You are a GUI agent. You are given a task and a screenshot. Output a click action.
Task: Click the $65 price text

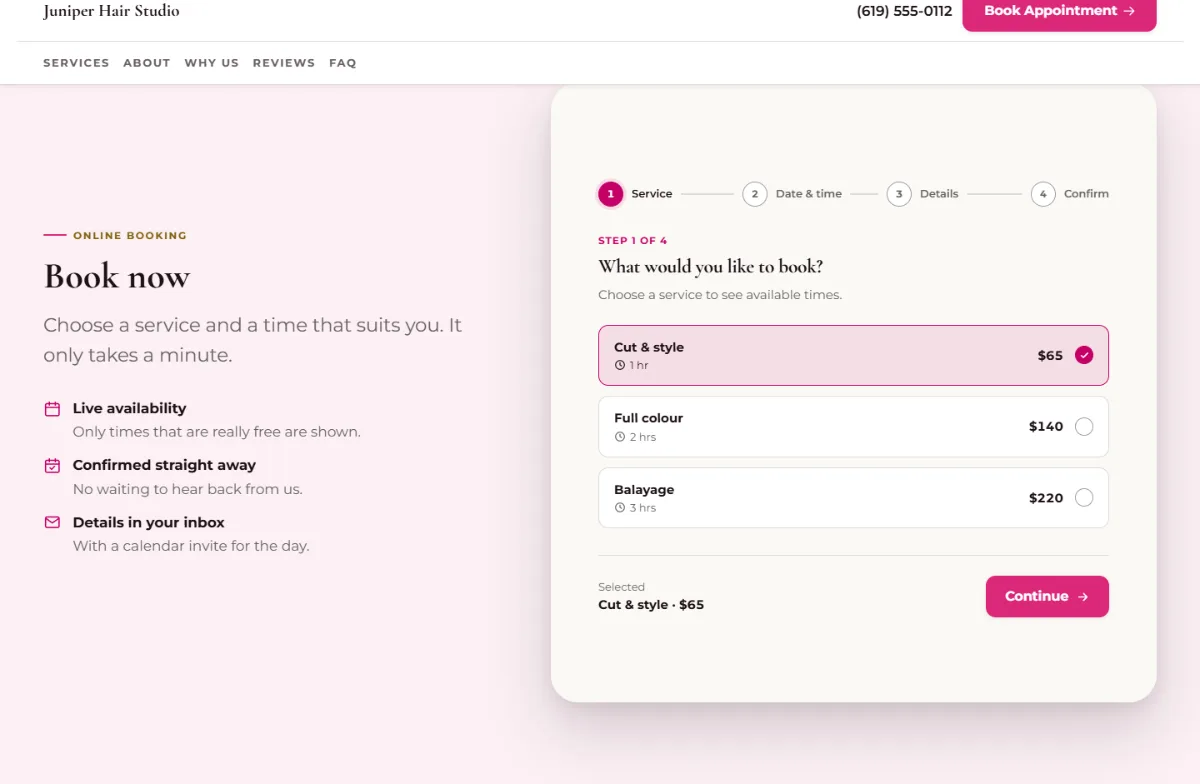[x=1050, y=356]
